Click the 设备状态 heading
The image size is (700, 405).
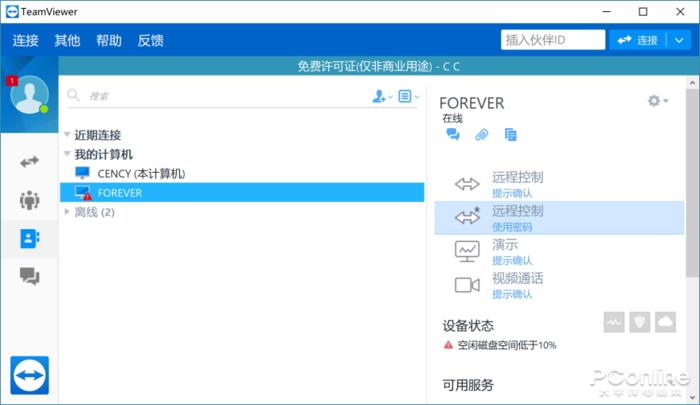(x=468, y=326)
